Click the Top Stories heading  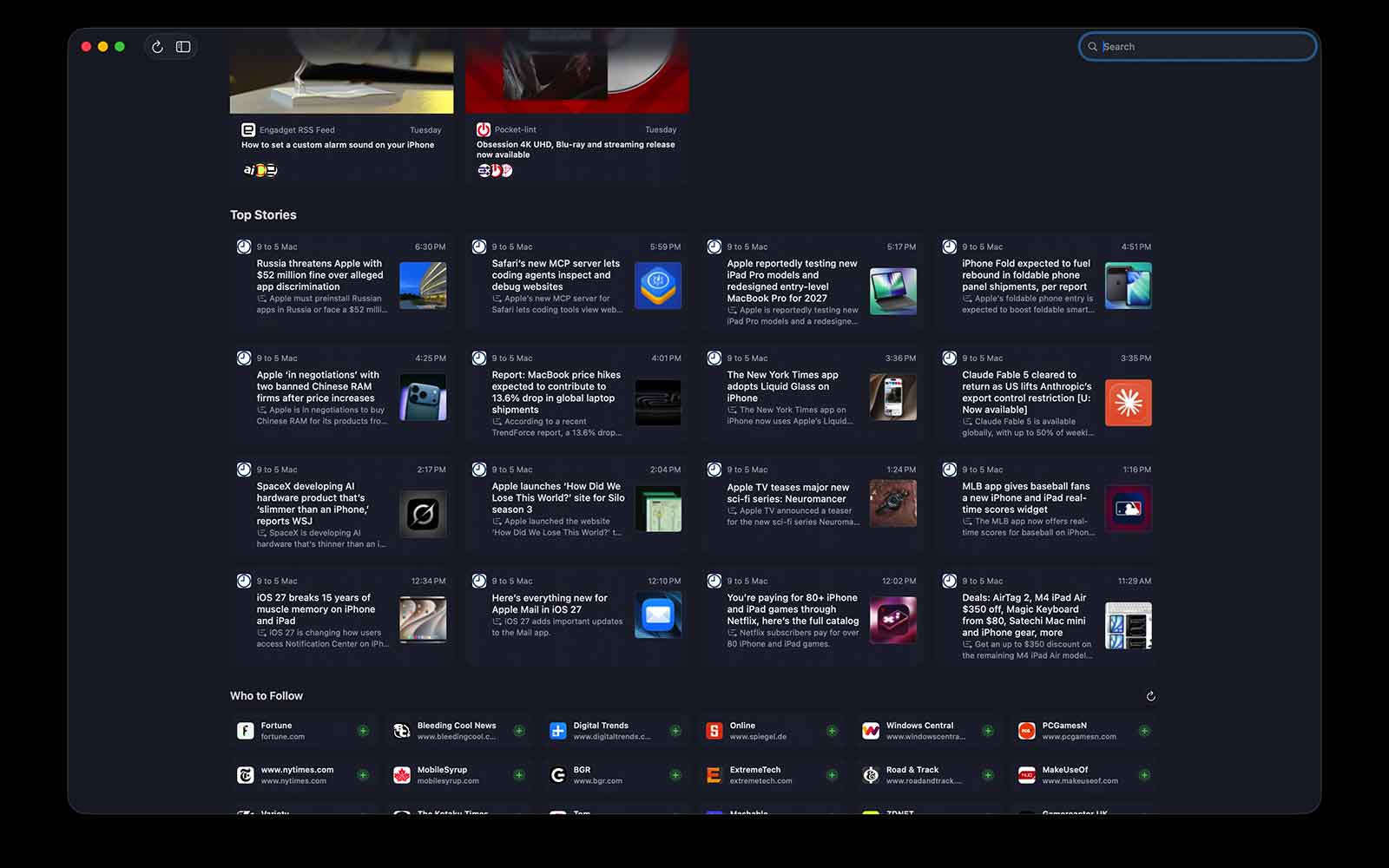pyautogui.click(x=263, y=214)
